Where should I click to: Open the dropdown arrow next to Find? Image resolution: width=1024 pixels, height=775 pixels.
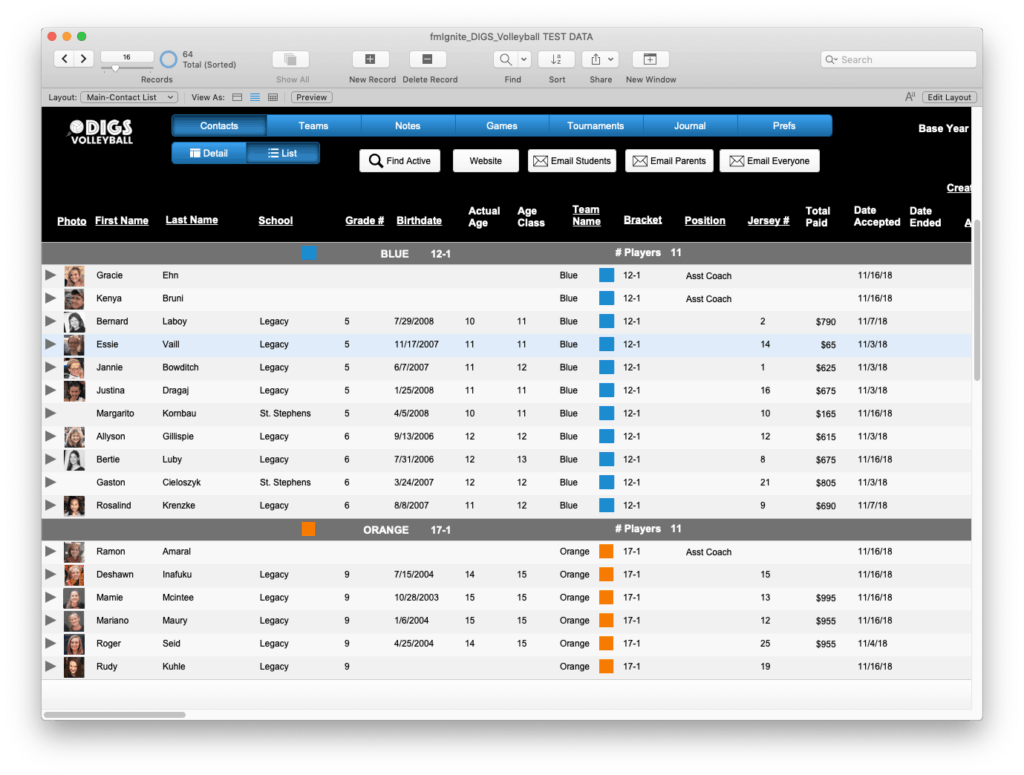[x=523, y=60]
